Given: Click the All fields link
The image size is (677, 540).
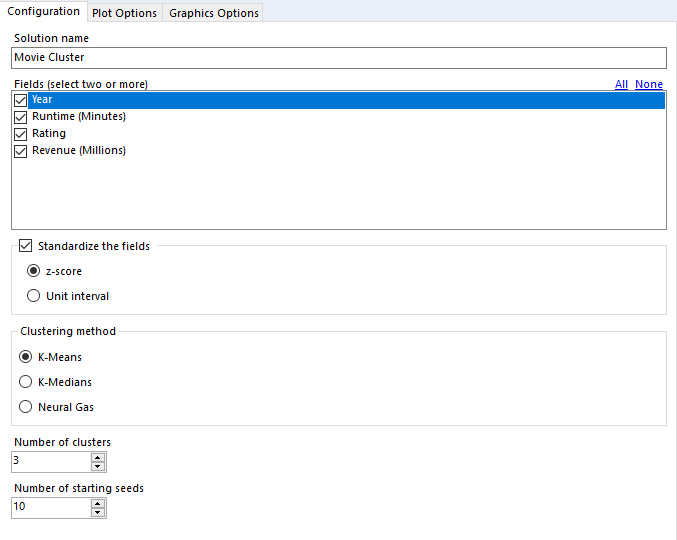Looking at the screenshot, I should (621, 84).
